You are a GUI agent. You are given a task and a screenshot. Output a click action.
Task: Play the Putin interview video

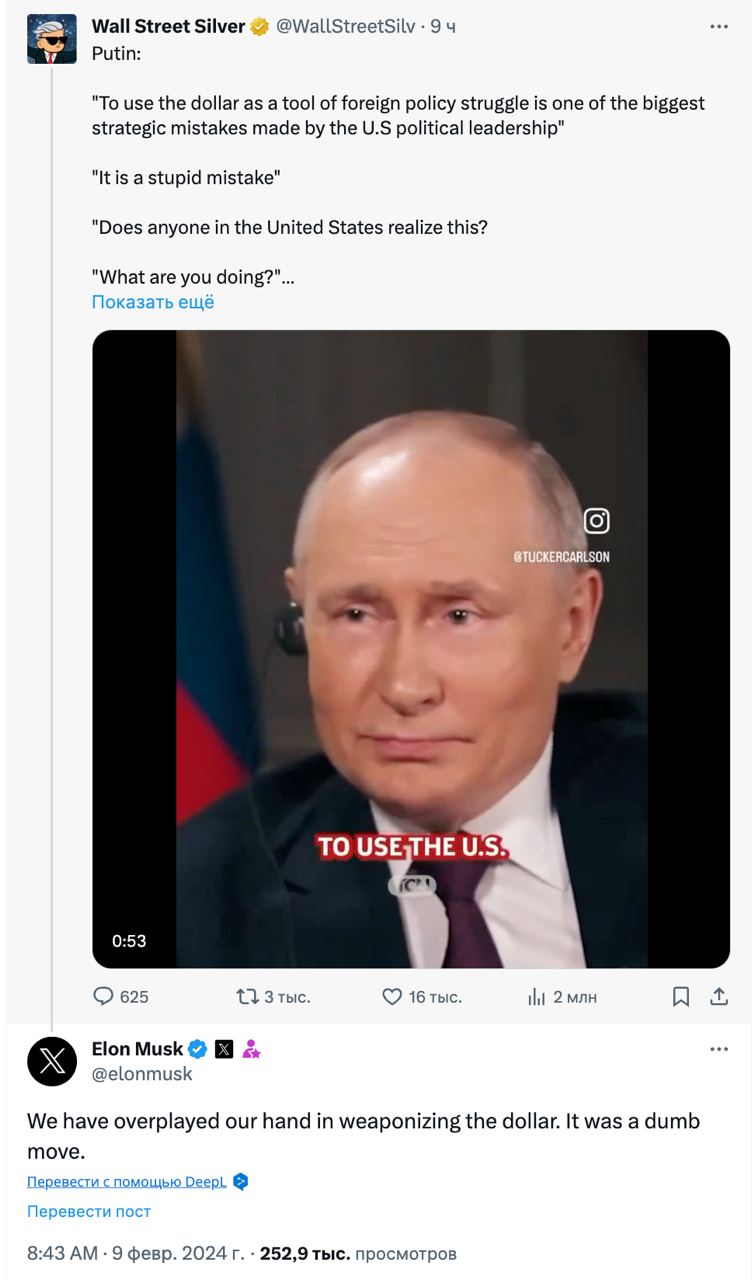(x=411, y=649)
